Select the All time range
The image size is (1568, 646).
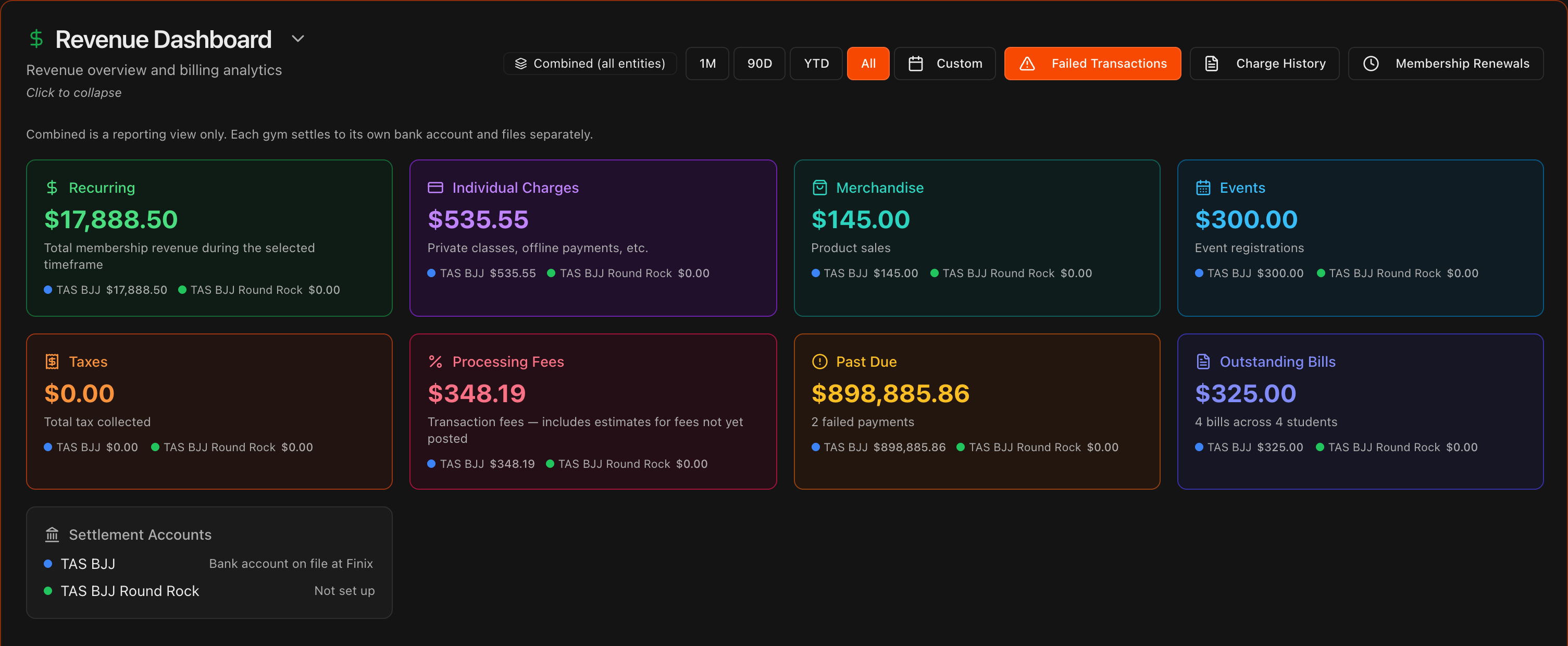(868, 64)
